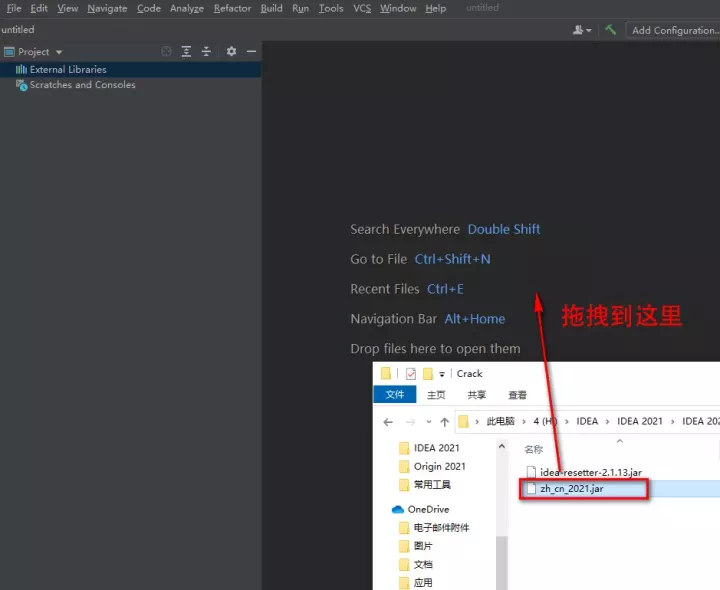This screenshot has height=590, width=720.
Task: Expand the user account dropdown in toolbar
Action: pyautogui.click(x=581, y=30)
